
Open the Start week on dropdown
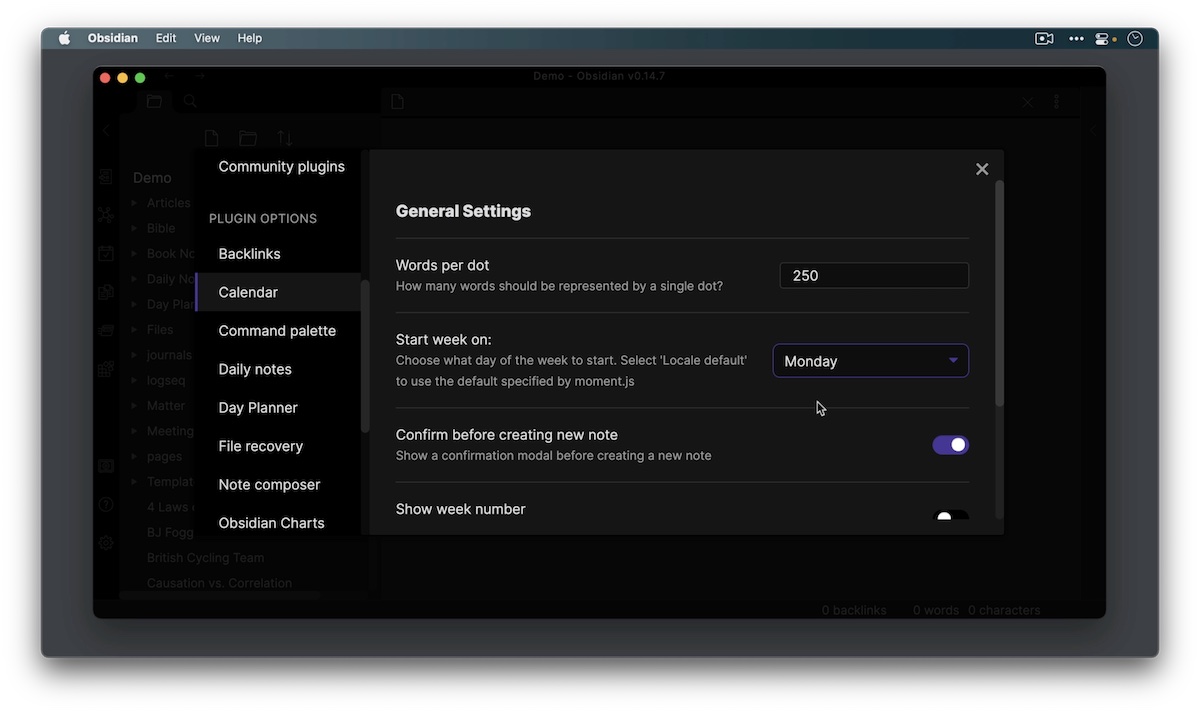871,361
